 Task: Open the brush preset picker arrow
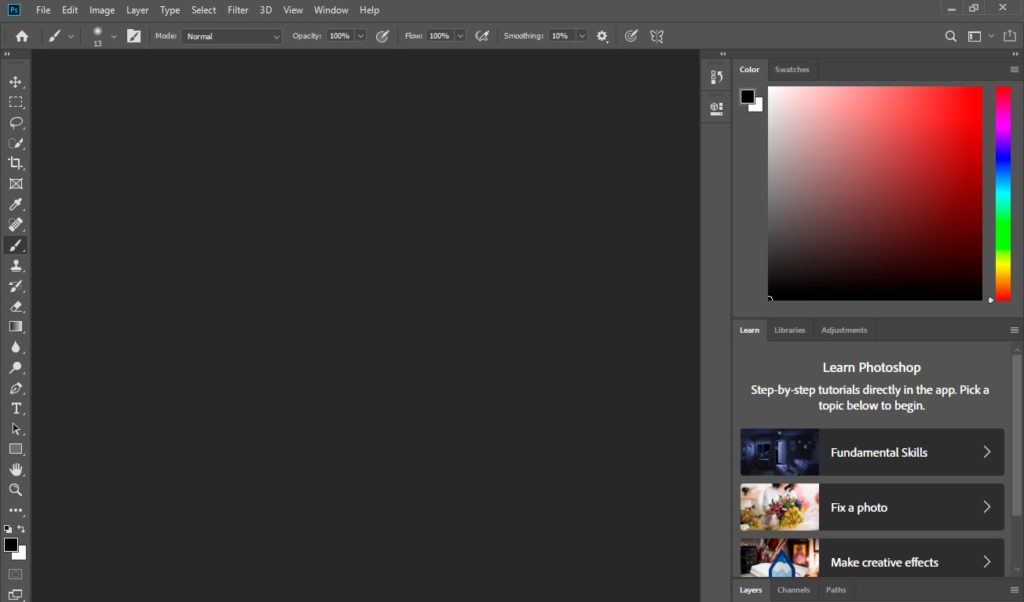[113, 36]
